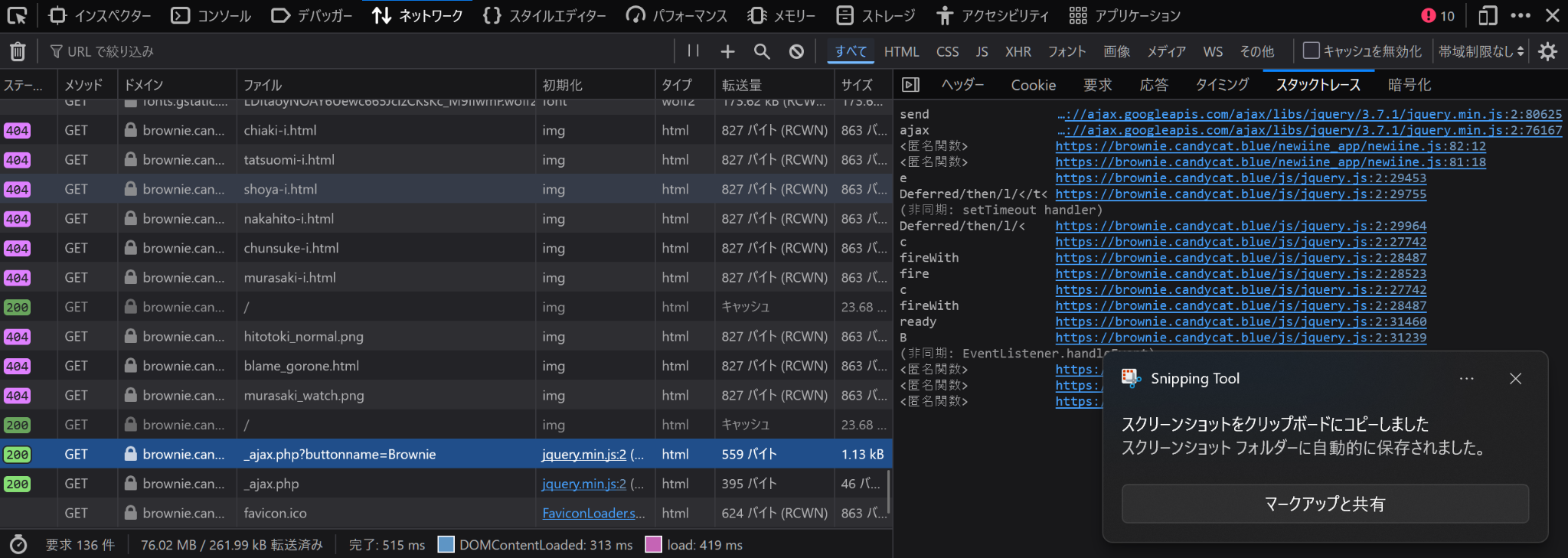Switch to the Console tab
Screen dimensions: 1568x558
click(211, 15)
